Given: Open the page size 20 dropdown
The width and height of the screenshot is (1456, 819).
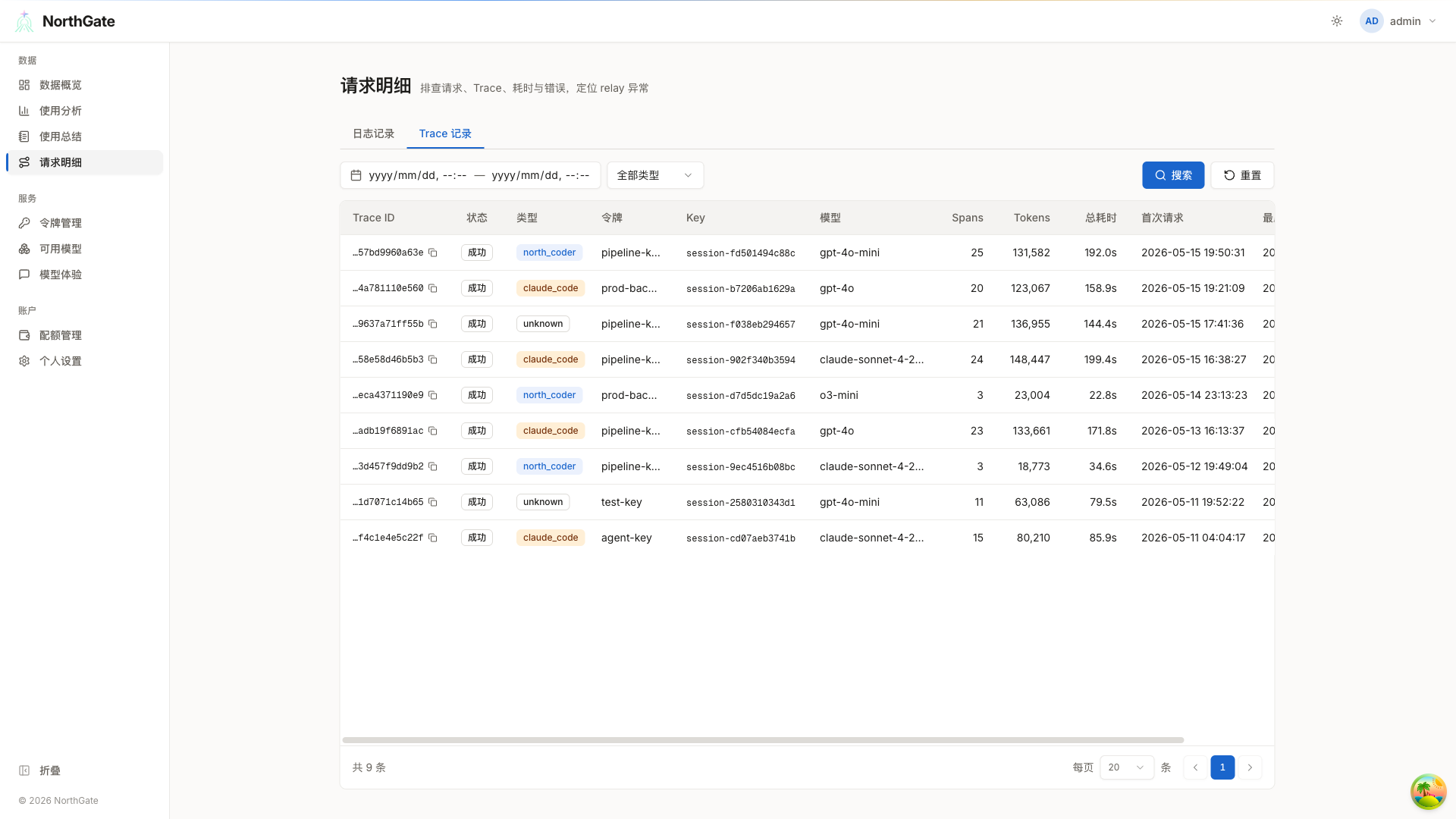Looking at the screenshot, I should 1127,767.
